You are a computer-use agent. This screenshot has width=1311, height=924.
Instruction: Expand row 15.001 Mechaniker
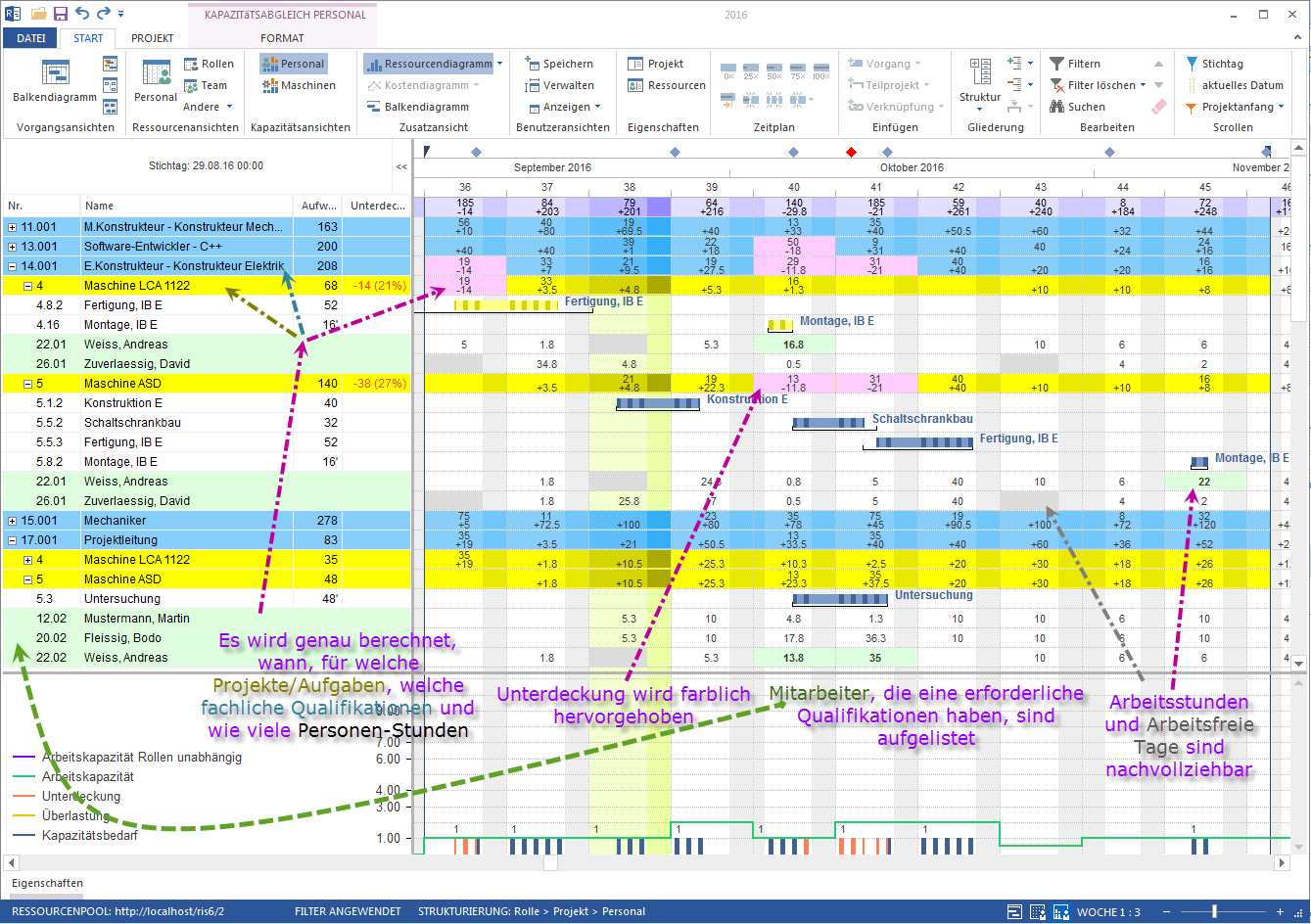13,521
